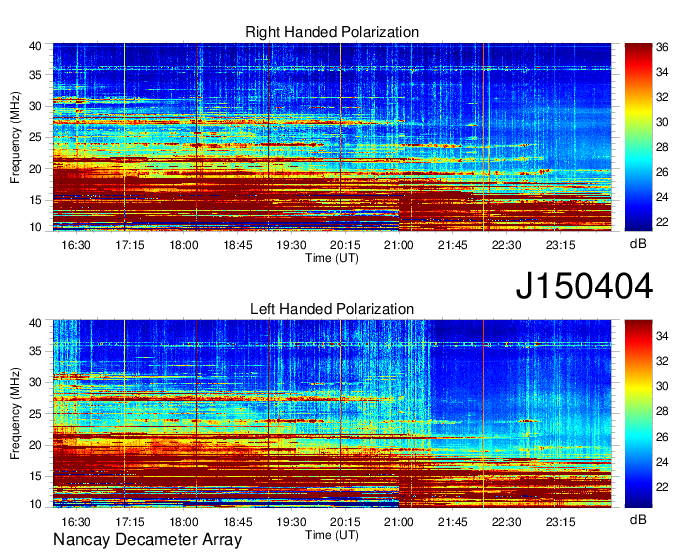Image resolution: width=680 pixels, height=552 pixels.
Task: Click "Time (UT)" label under Right Handed plot
Action: coord(332,258)
